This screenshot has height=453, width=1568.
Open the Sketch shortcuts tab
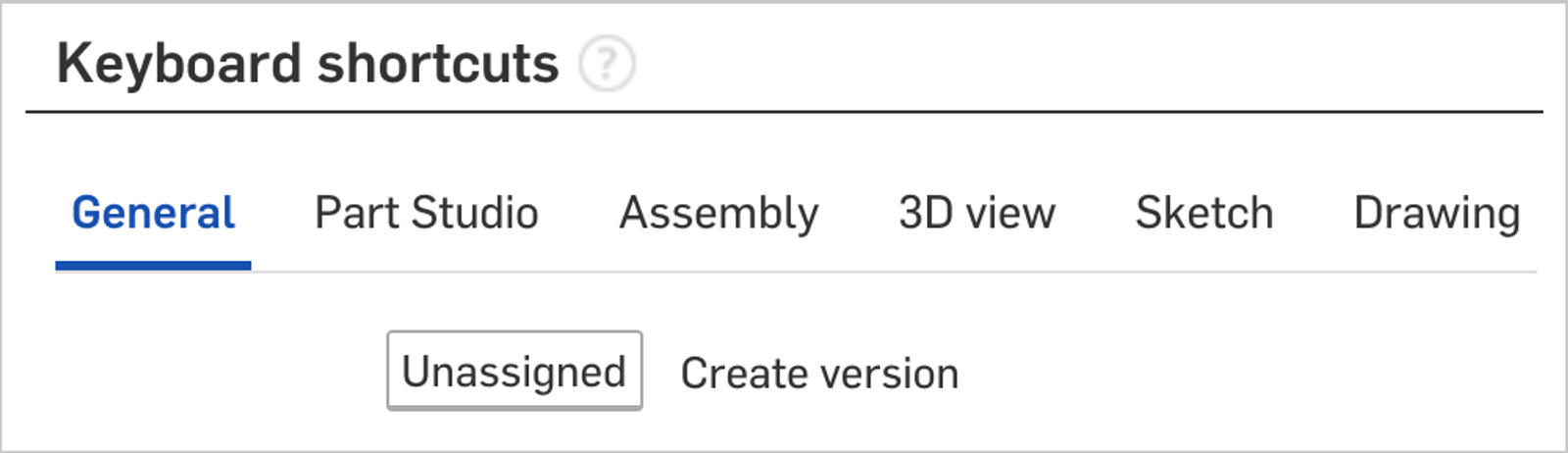[x=1203, y=214]
